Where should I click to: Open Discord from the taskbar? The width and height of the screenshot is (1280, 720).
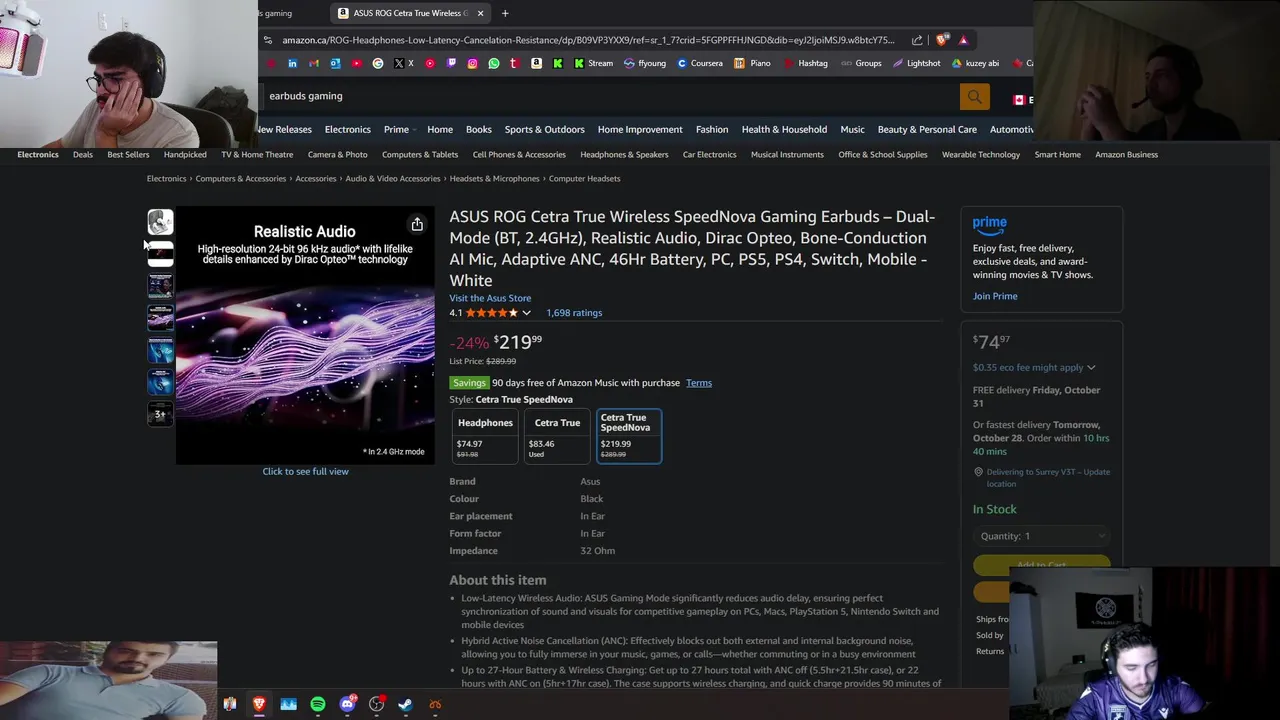click(347, 704)
